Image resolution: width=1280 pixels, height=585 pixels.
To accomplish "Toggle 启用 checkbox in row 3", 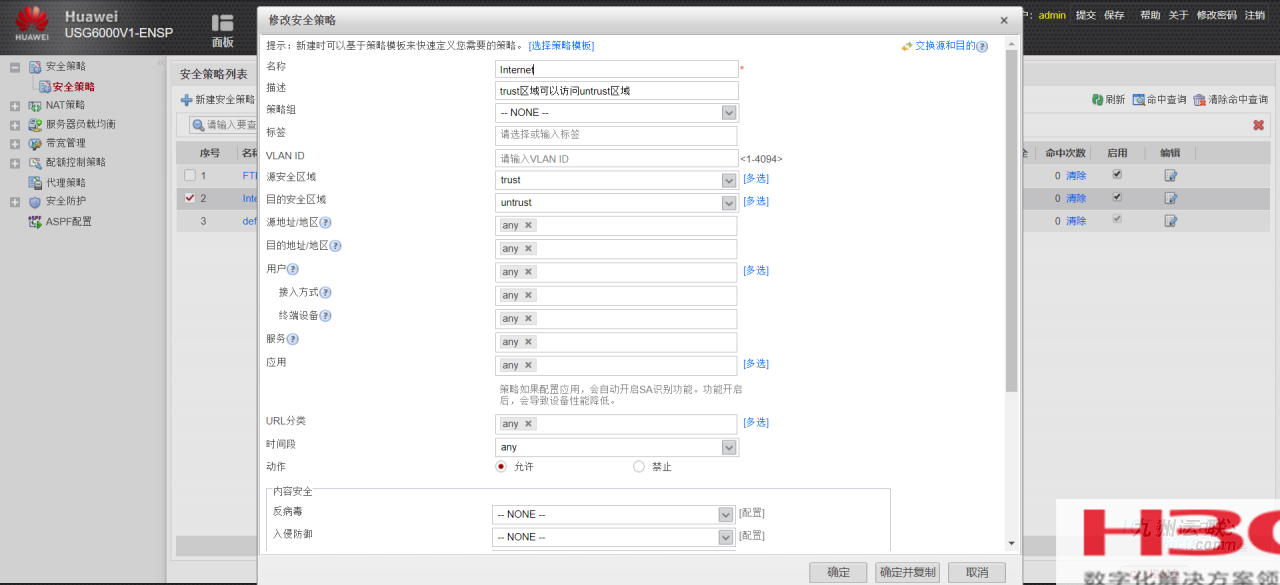I will (1117, 220).
